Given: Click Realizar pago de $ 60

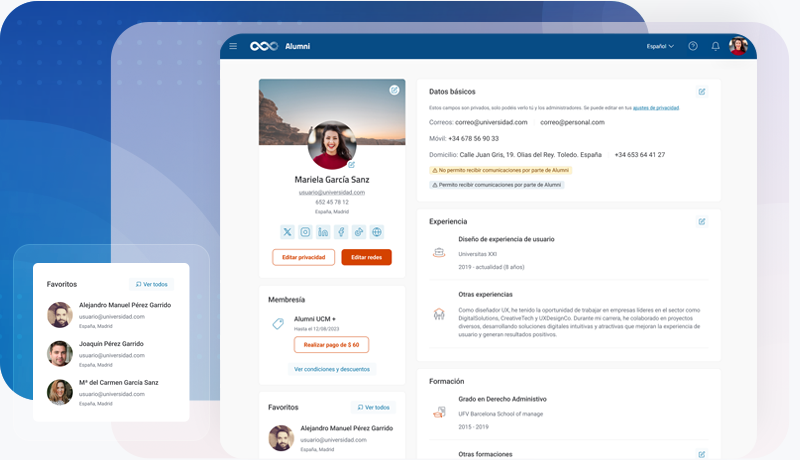Looking at the screenshot, I should pyautogui.click(x=331, y=345).
